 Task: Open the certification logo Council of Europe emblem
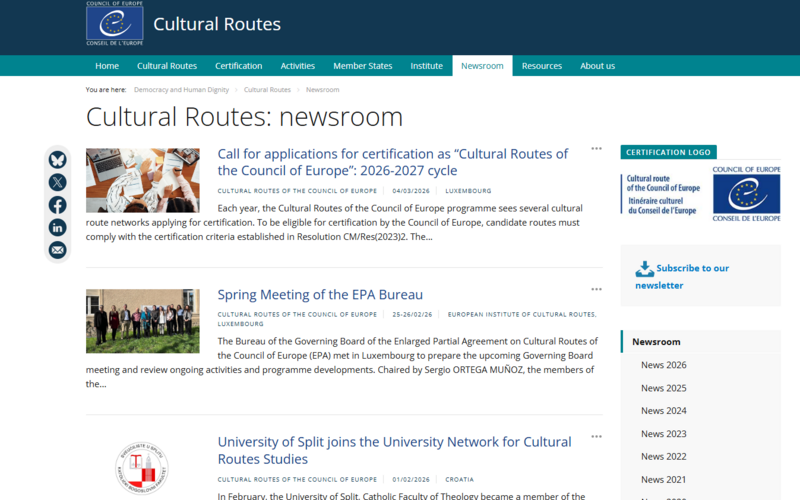click(746, 194)
